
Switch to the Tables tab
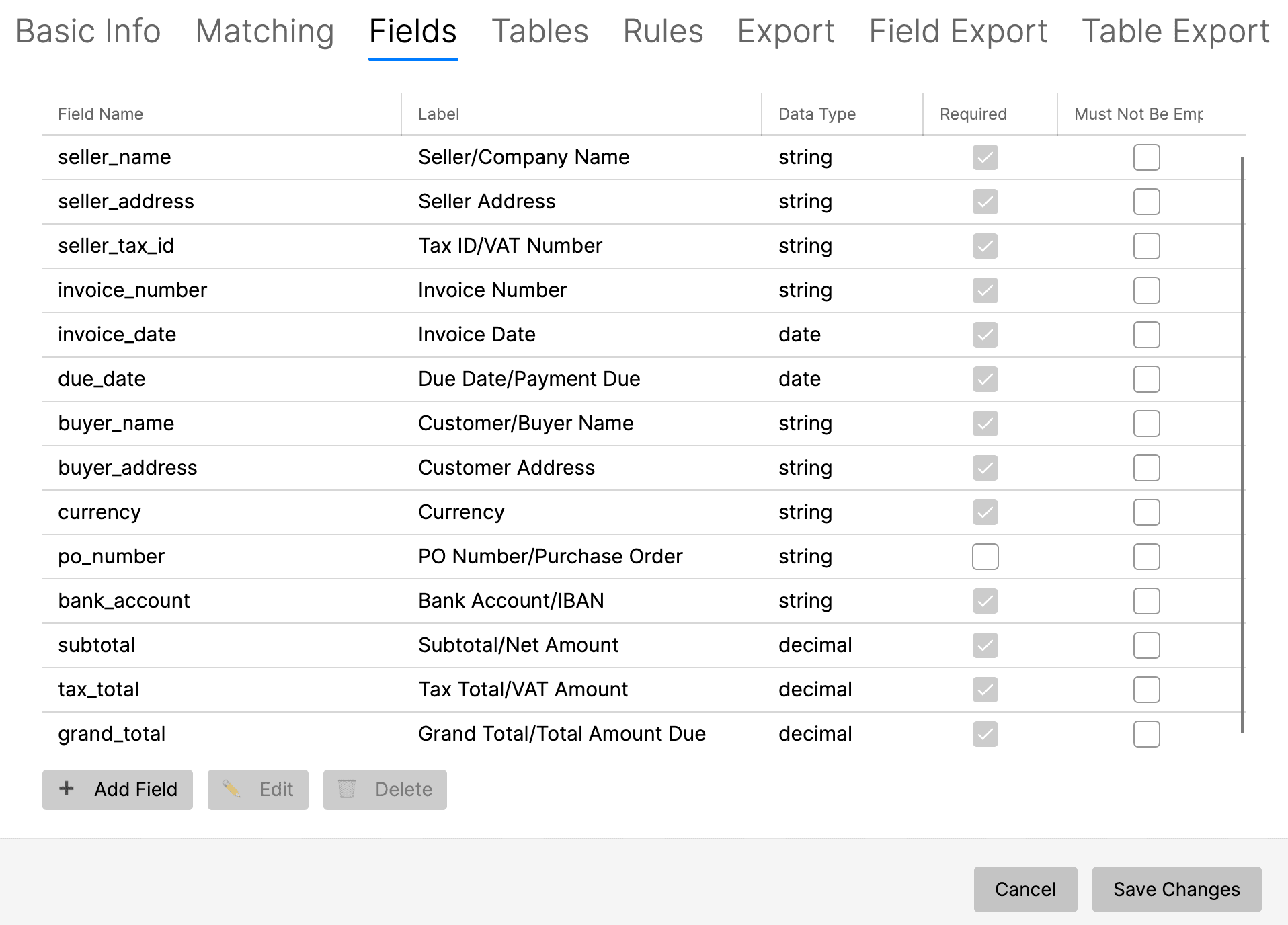(540, 31)
